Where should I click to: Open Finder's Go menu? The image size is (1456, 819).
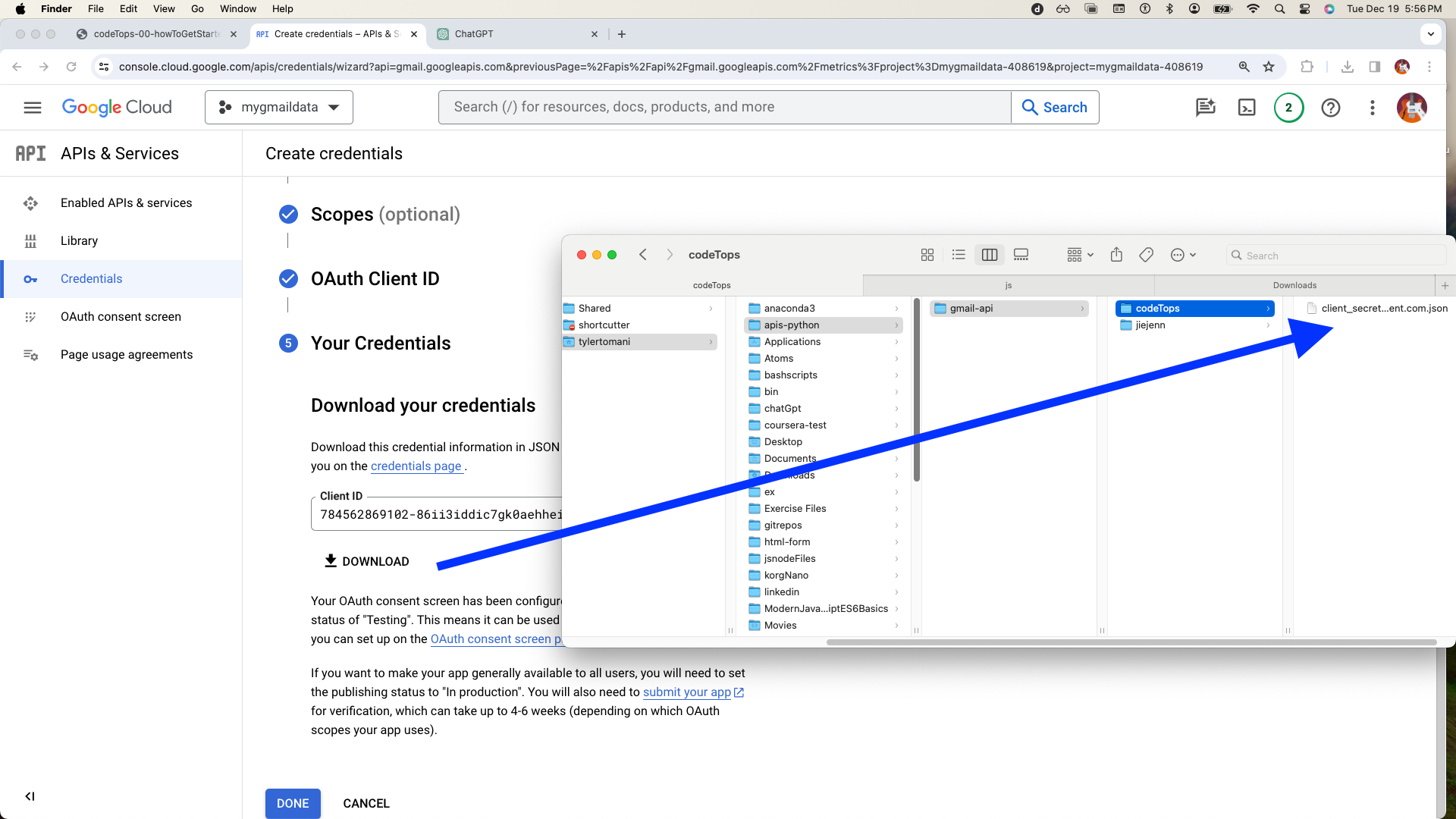coord(197,9)
